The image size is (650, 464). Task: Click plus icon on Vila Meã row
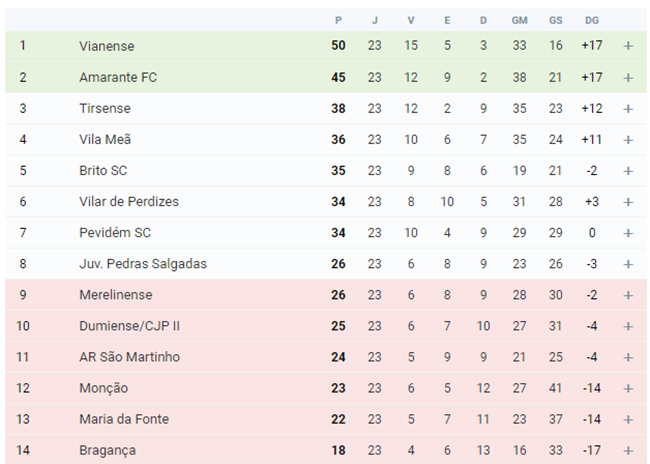(628, 140)
